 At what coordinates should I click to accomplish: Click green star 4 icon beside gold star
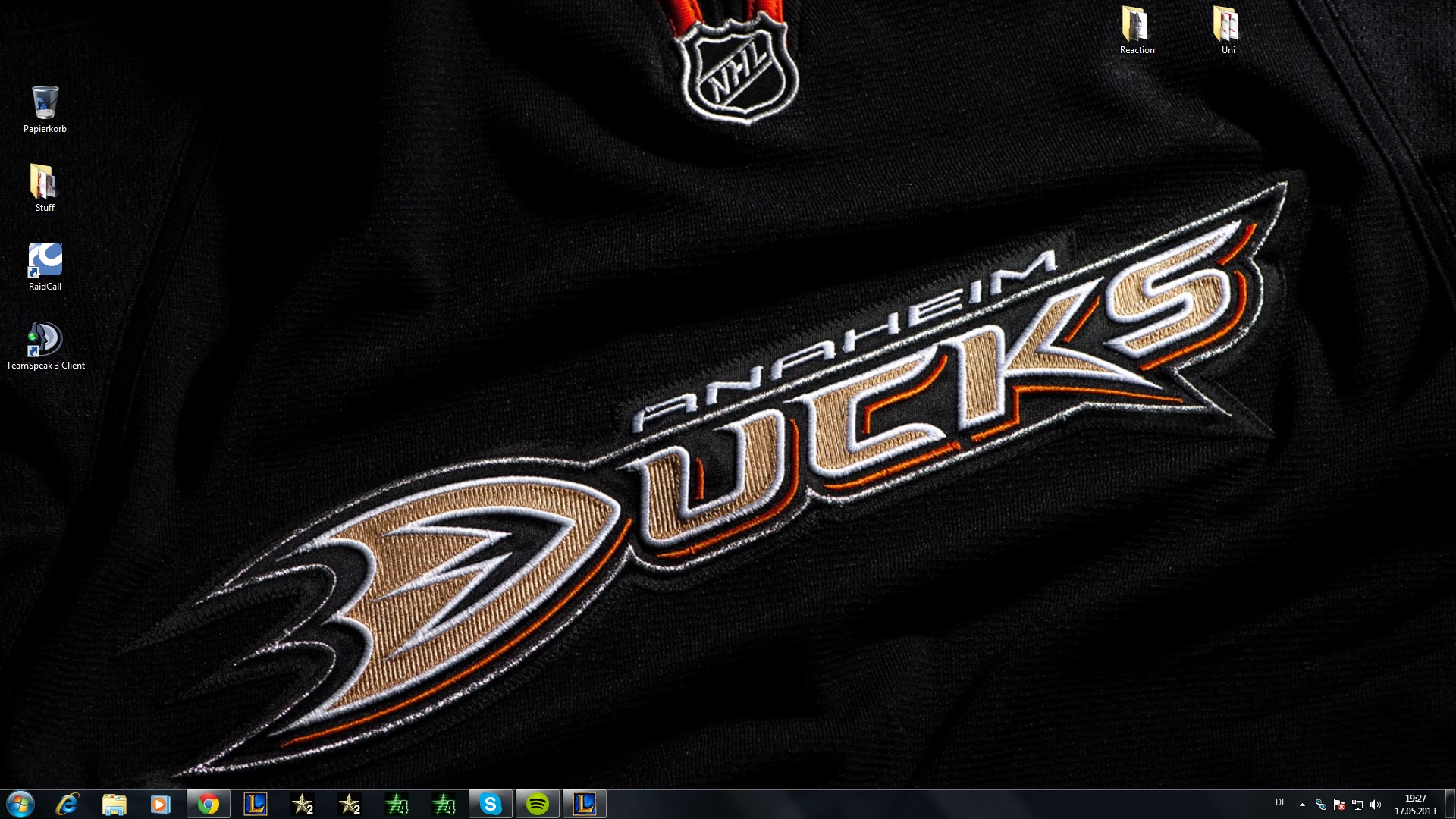tap(397, 804)
